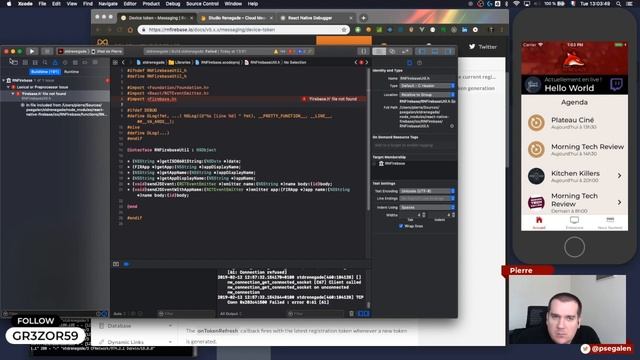Image resolution: width=640 pixels, height=360 pixels.
Task: Hide the debug area toggle below the editor
Action: click(x=116, y=264)
